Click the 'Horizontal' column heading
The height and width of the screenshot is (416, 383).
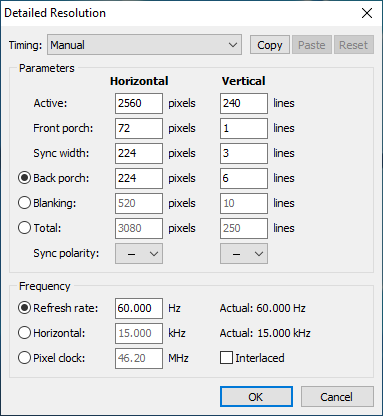click(139, 81)
